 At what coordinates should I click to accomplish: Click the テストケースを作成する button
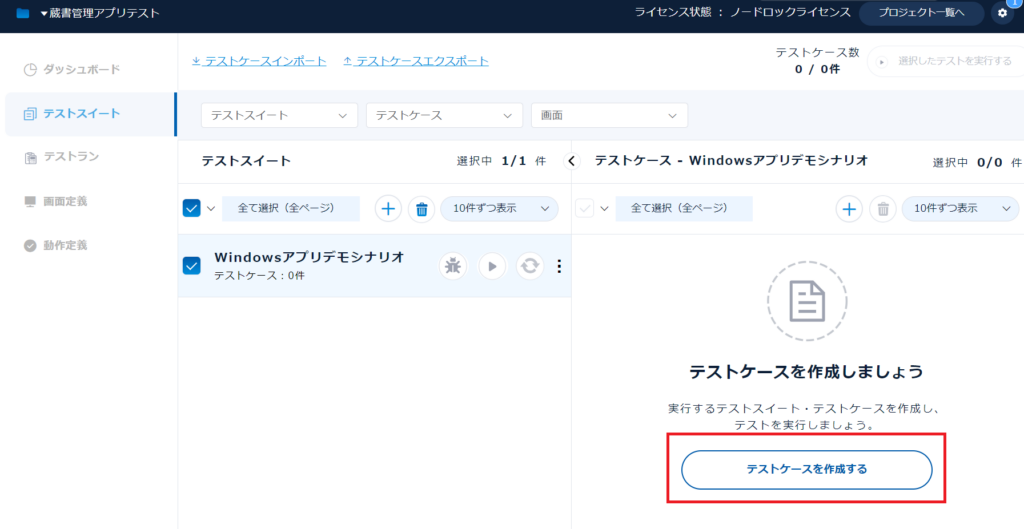click(x=806, y=469)
